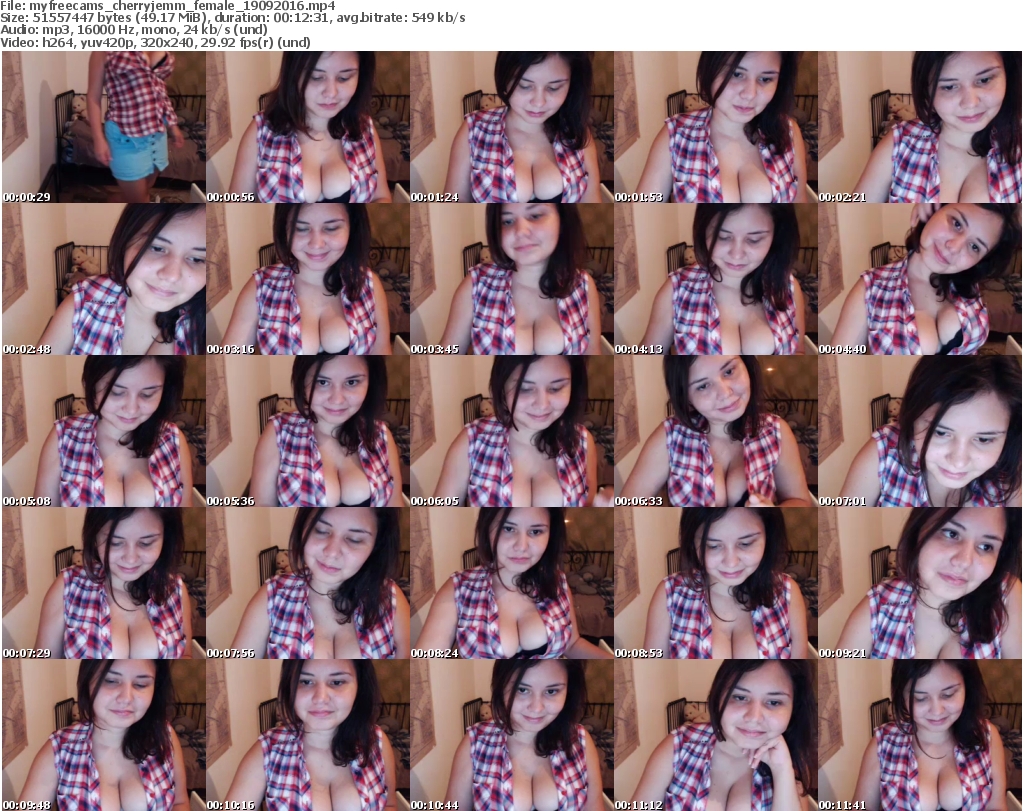Select the frame stamped 00:03:16
1024x811 pixels.
[x=308, y=279]
